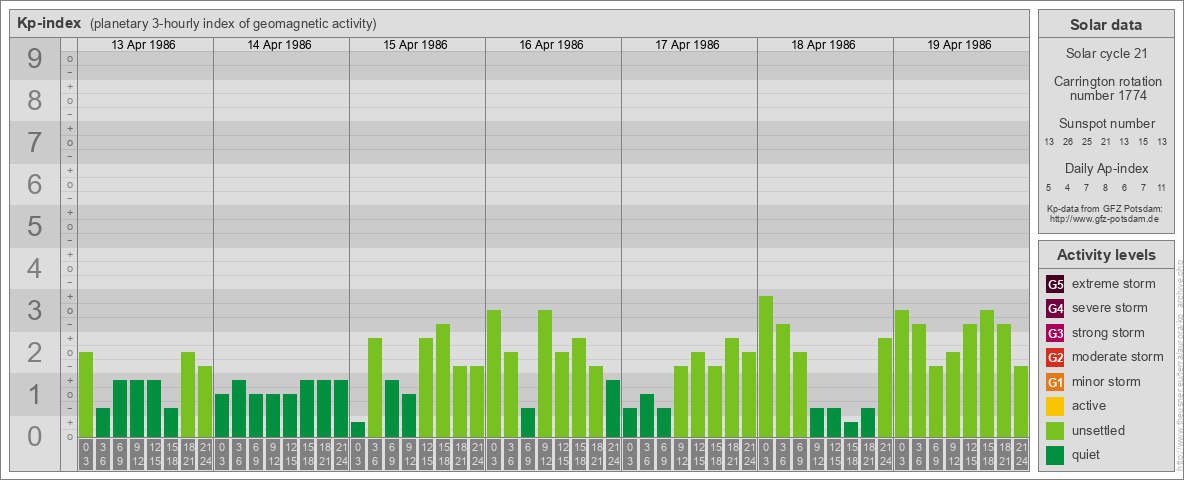Click the 'Activity levels' panel heading
The image size is (1184, 480).
tap(1106, 255)
